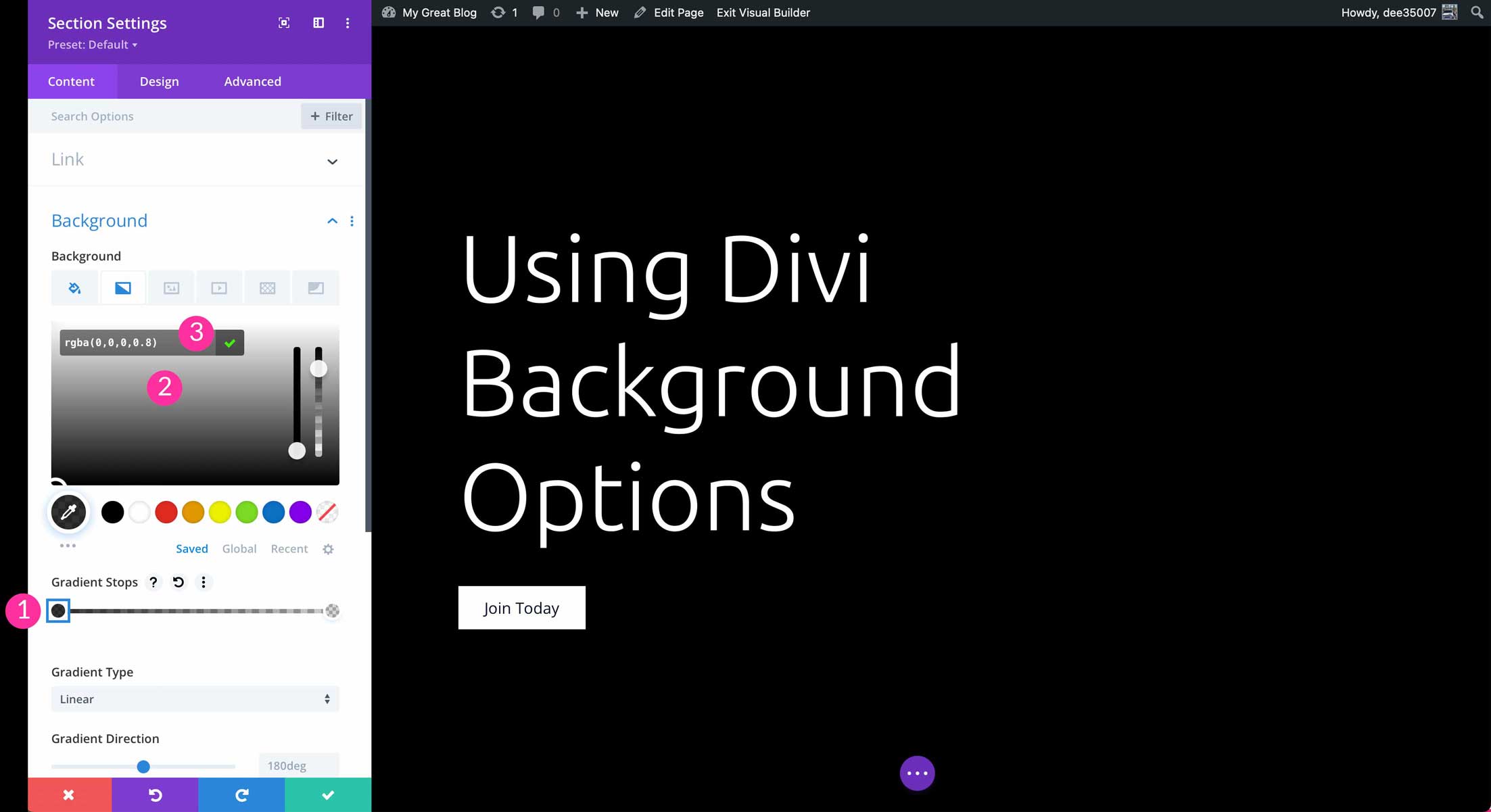Select the mask background type
The height and width of the screenshot is (812, 1491).
(x=316, y=287)
